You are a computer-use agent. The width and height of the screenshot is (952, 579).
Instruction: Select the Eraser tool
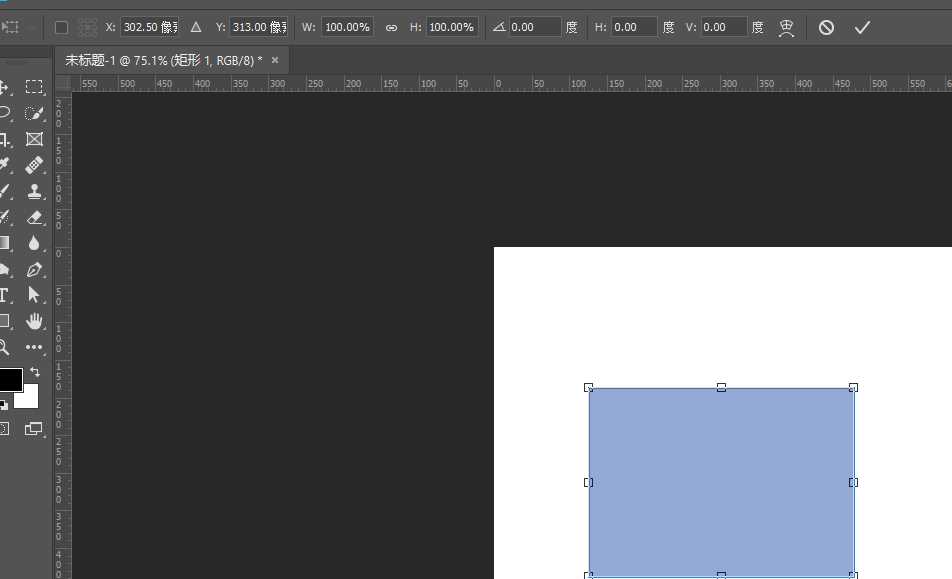click(x=34, y=217)
